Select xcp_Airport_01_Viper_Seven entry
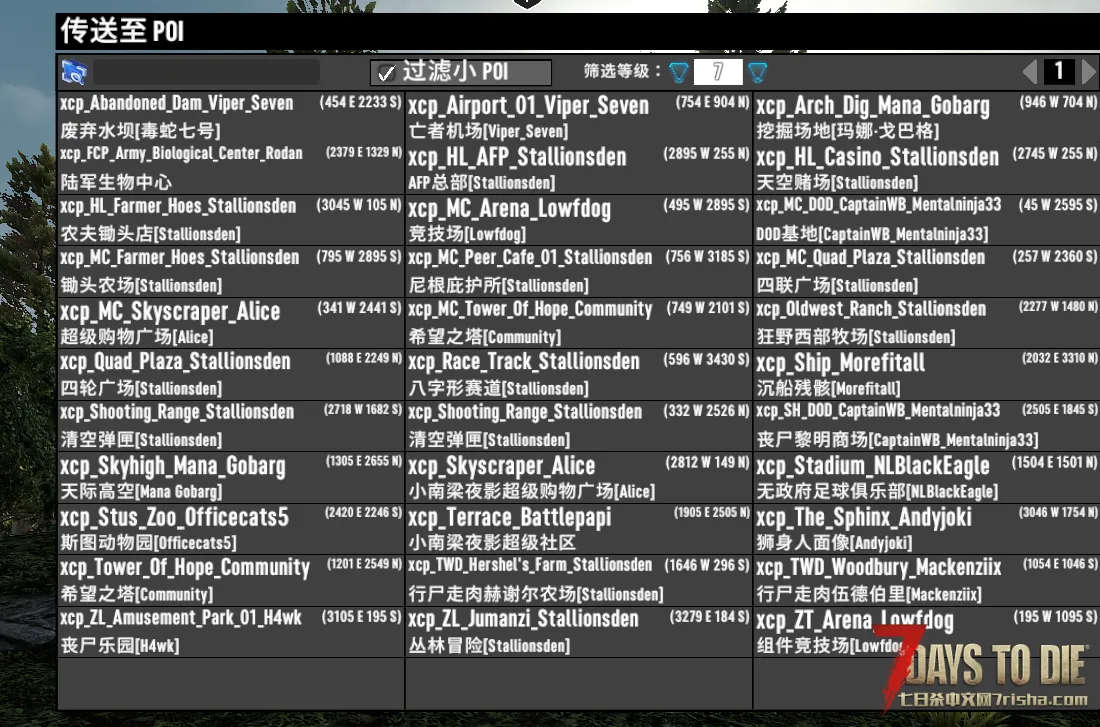The height and width of the screenshot is (727, 1100). pyautogui.click(x=579, y=117)
